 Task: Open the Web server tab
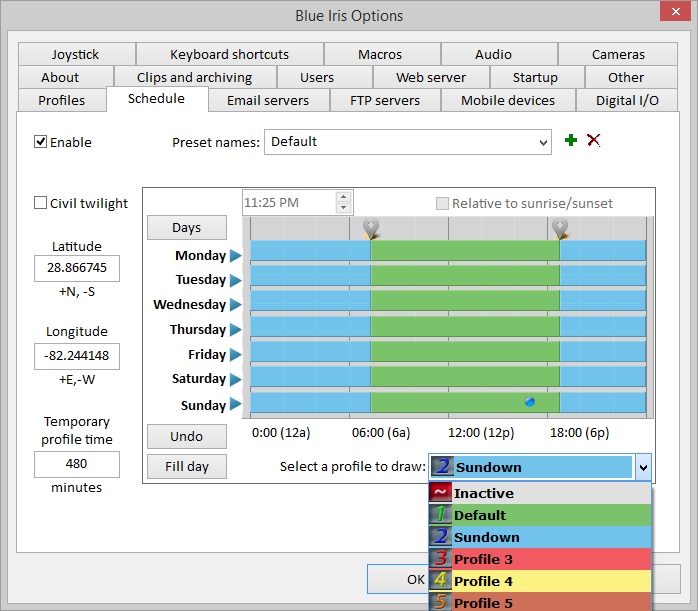click(431, 77)
